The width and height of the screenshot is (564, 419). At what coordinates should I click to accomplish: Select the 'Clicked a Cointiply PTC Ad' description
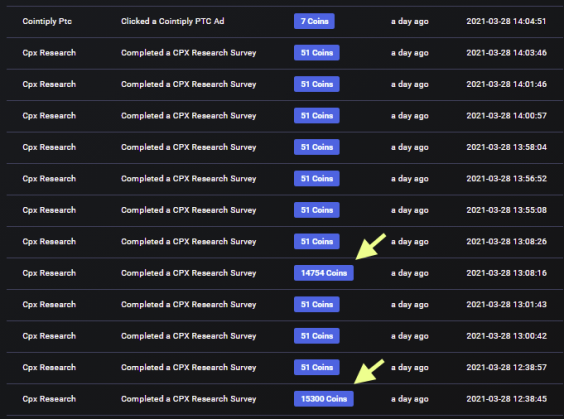pos(173,21)
